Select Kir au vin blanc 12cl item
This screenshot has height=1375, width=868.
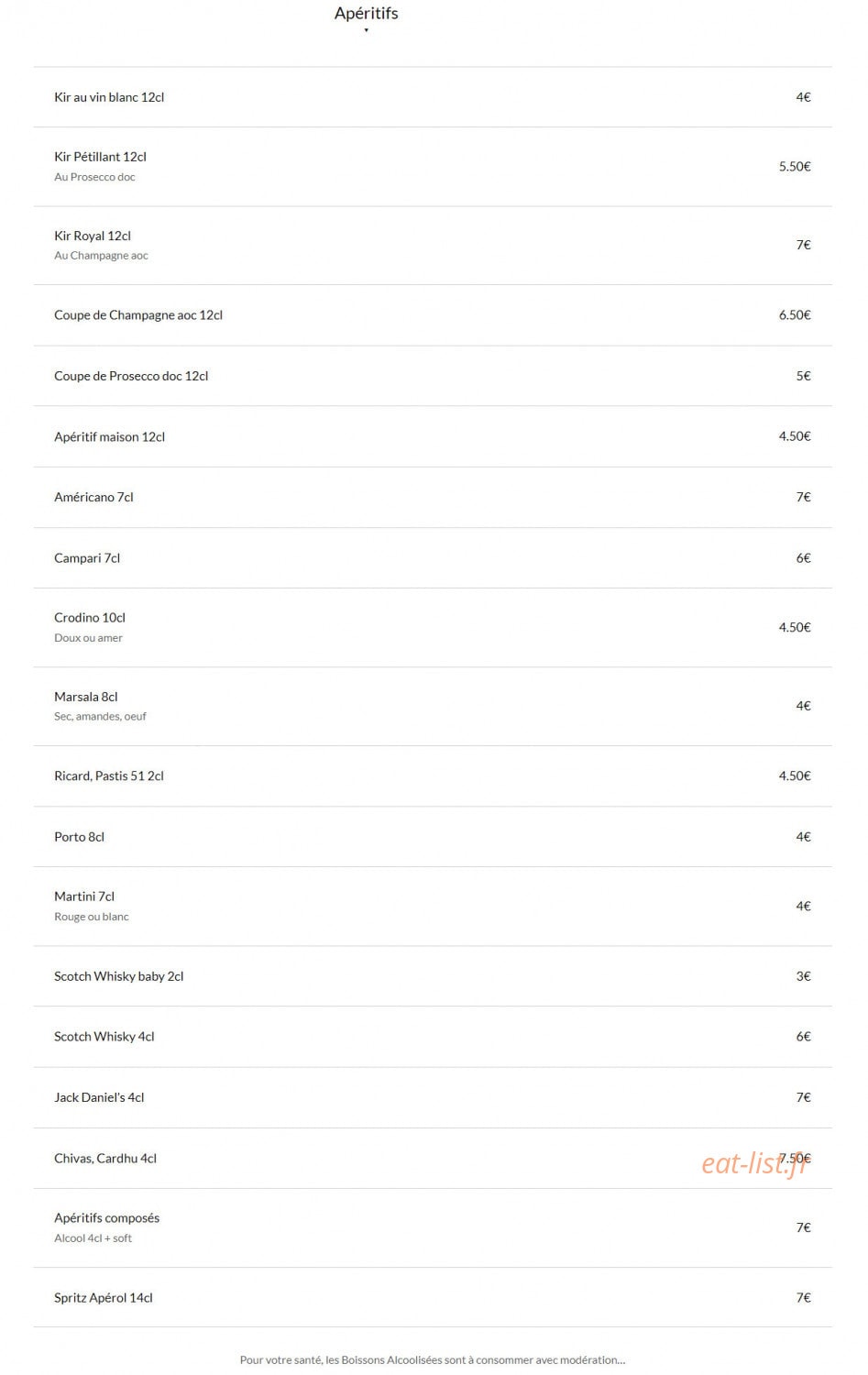coord(433,97)
